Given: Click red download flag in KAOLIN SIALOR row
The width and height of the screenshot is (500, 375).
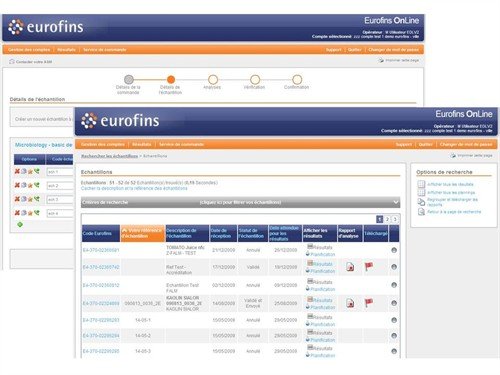Looking at the screenshot, I should pyautogui.click(x=369, y=302).
